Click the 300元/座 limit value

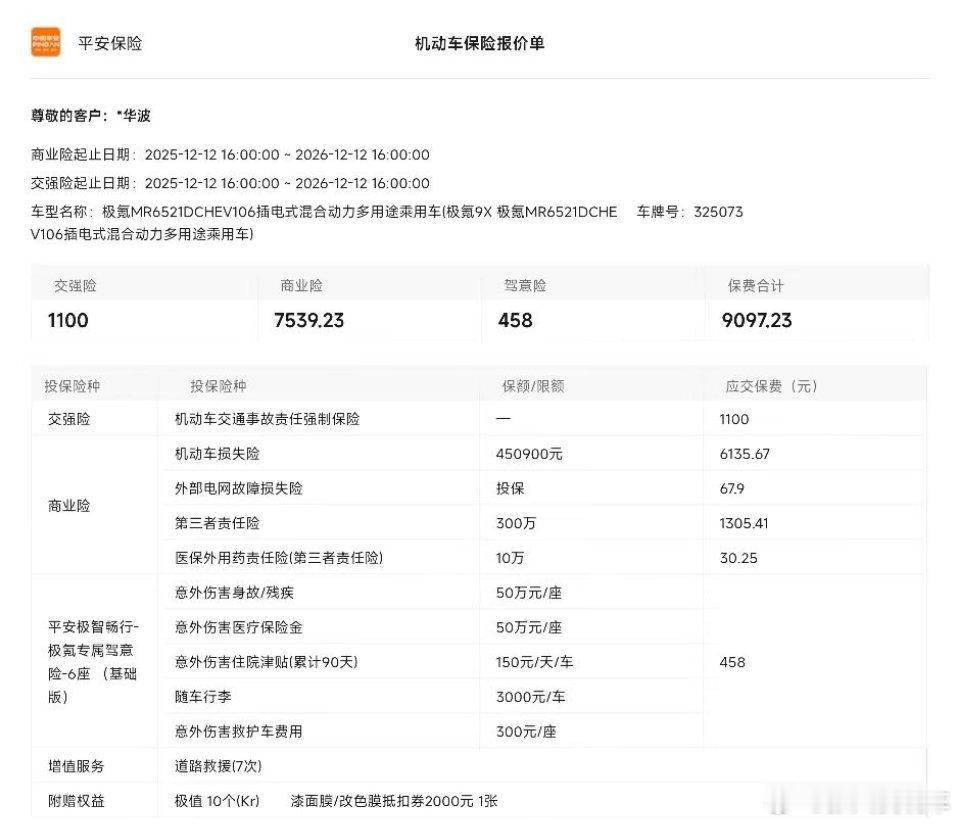[x=526, y=732]
